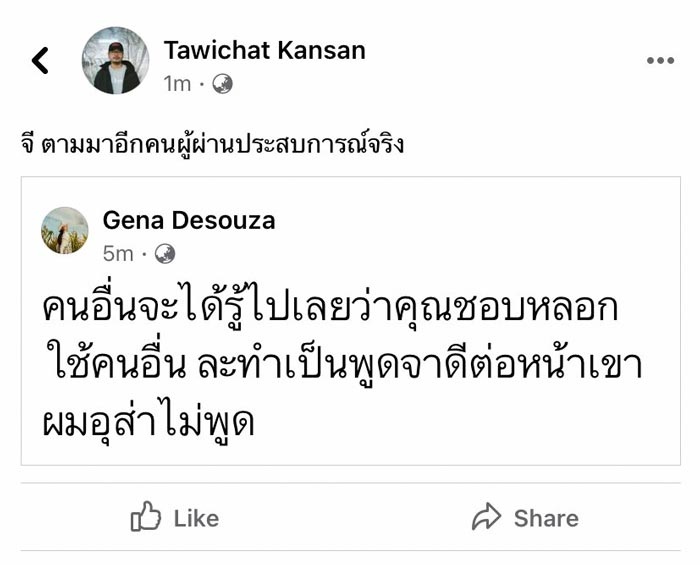Open the Gena Desouza profile name link
The width and height of the screenshot is (700, 565).
click(x=188, y=220)
